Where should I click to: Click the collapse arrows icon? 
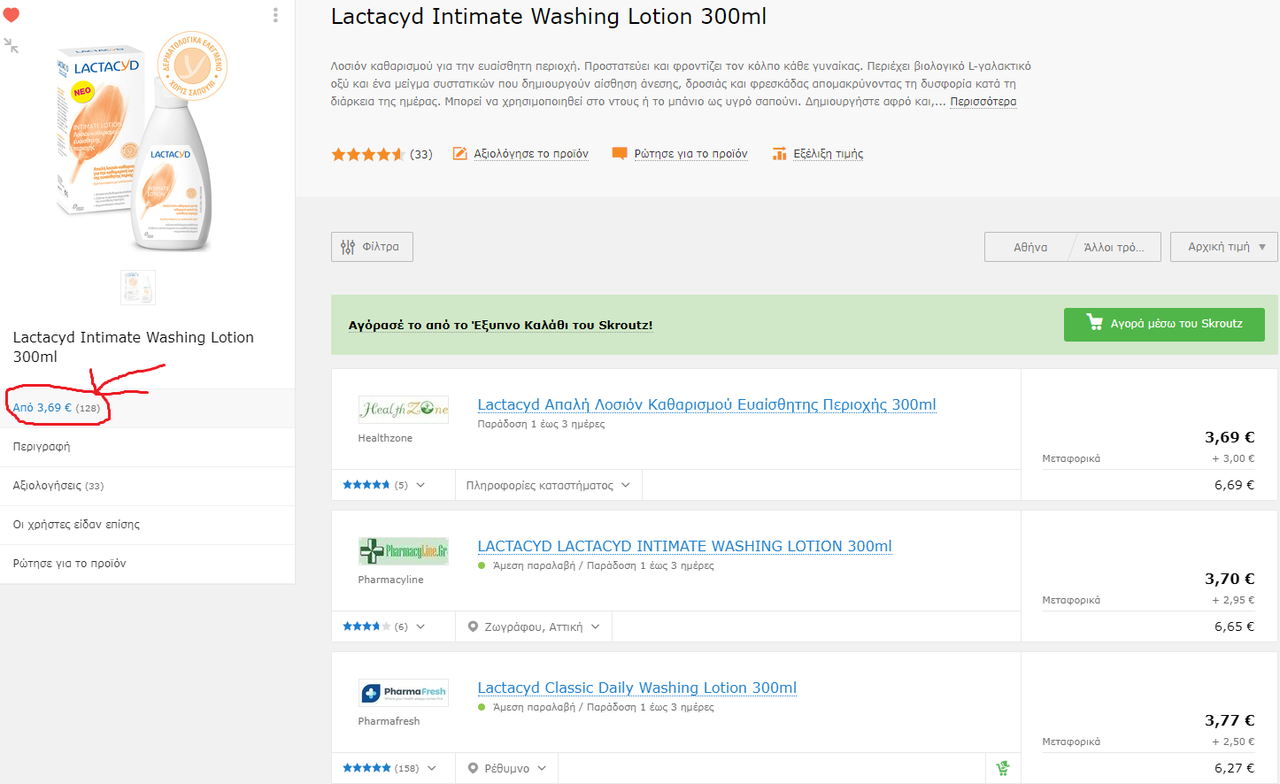coord(11,45)
